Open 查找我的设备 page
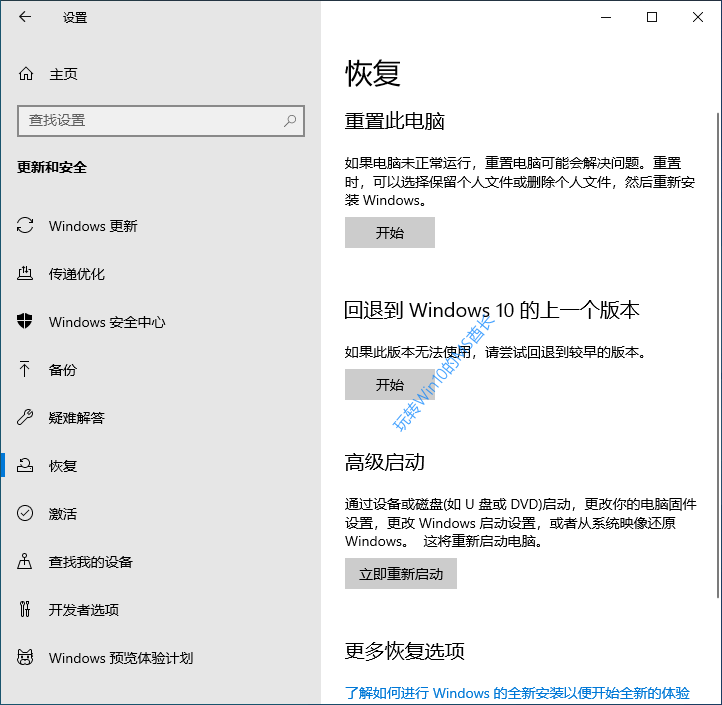 pos(91,562)
